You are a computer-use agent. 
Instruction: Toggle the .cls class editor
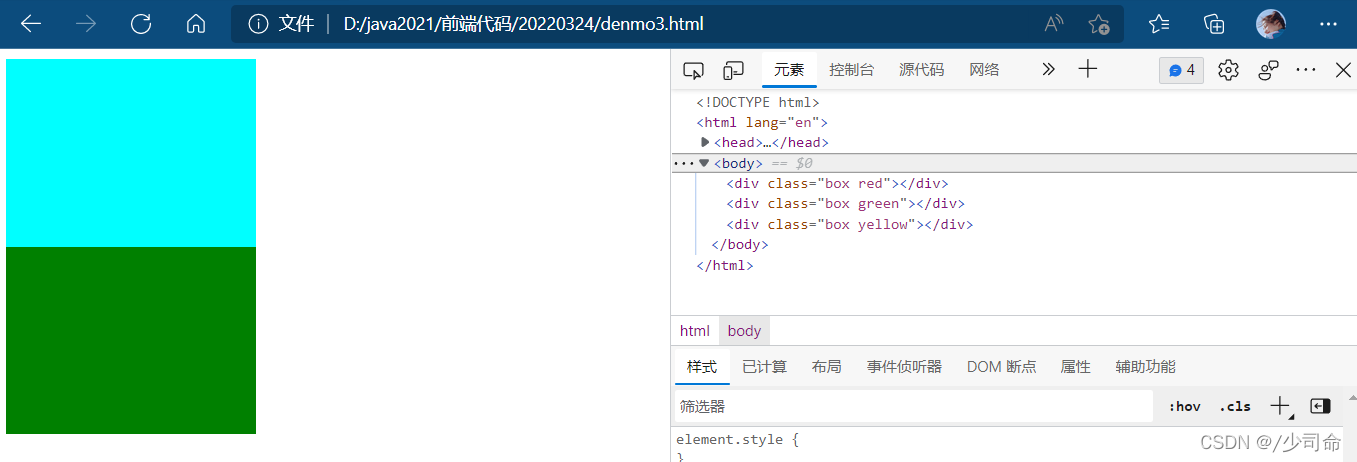click(x=1235, y=406)
